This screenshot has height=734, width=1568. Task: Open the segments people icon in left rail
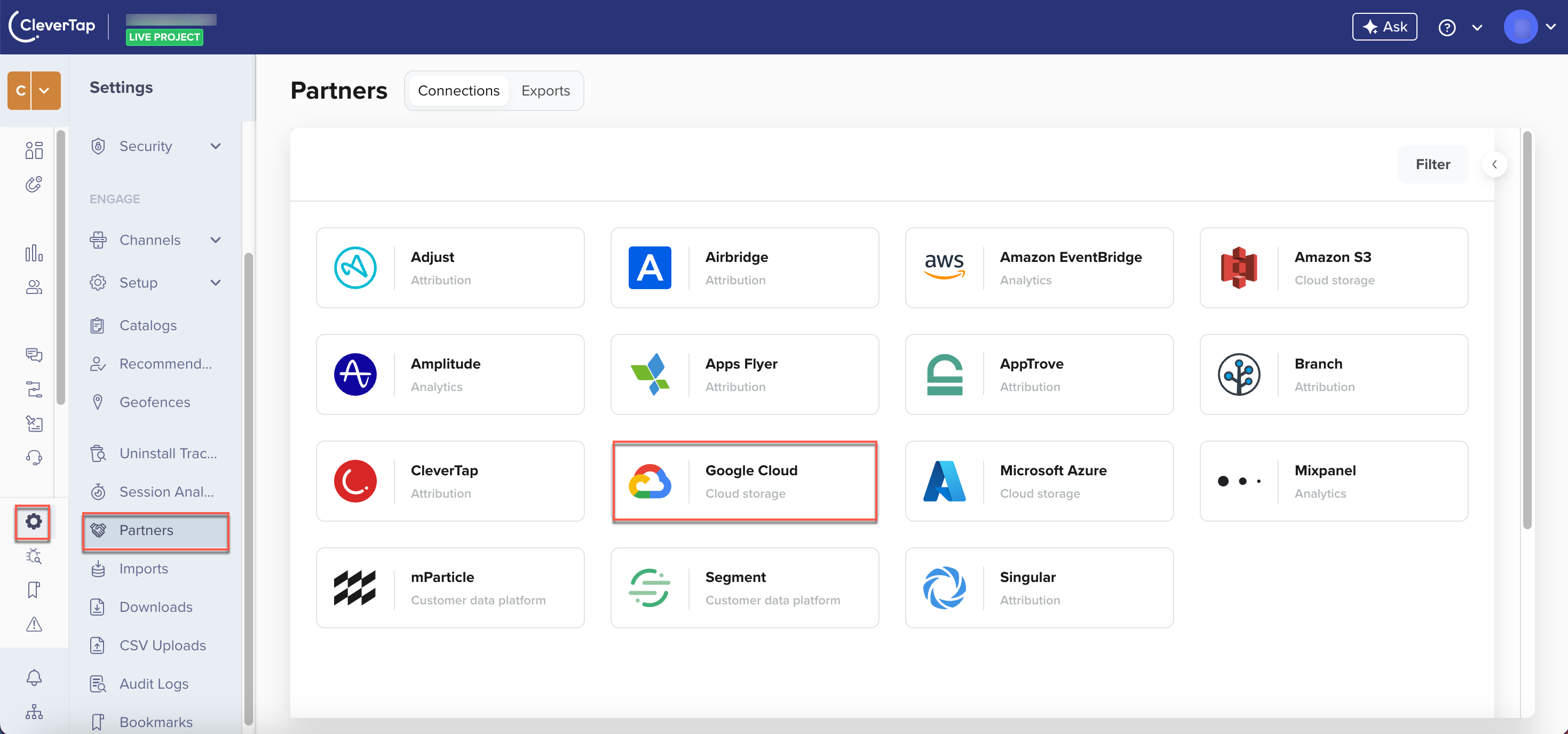34,288
